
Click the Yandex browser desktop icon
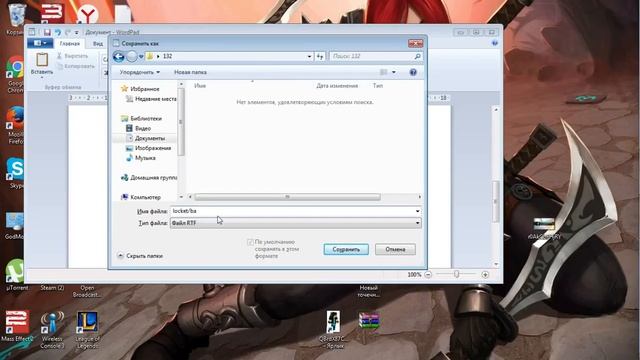pos(87,16)
